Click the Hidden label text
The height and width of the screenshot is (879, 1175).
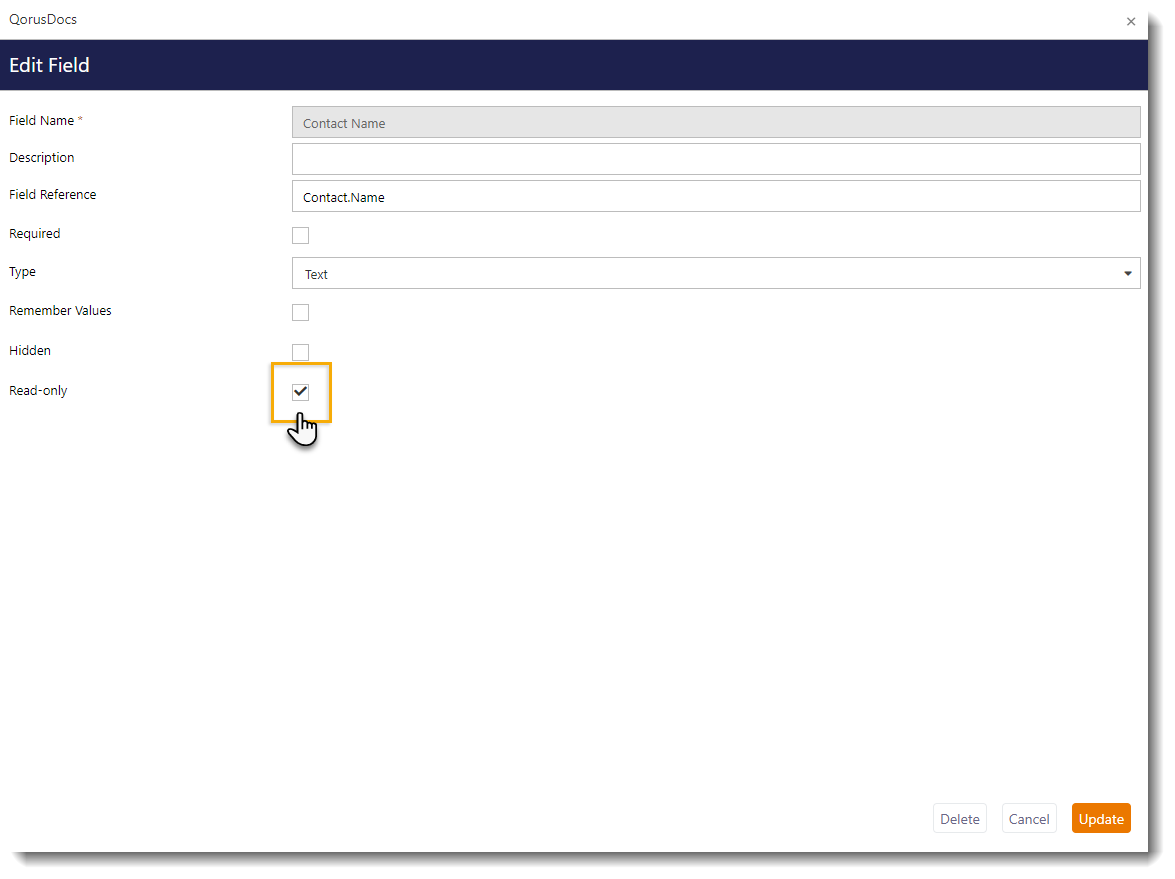coord(29,350)
